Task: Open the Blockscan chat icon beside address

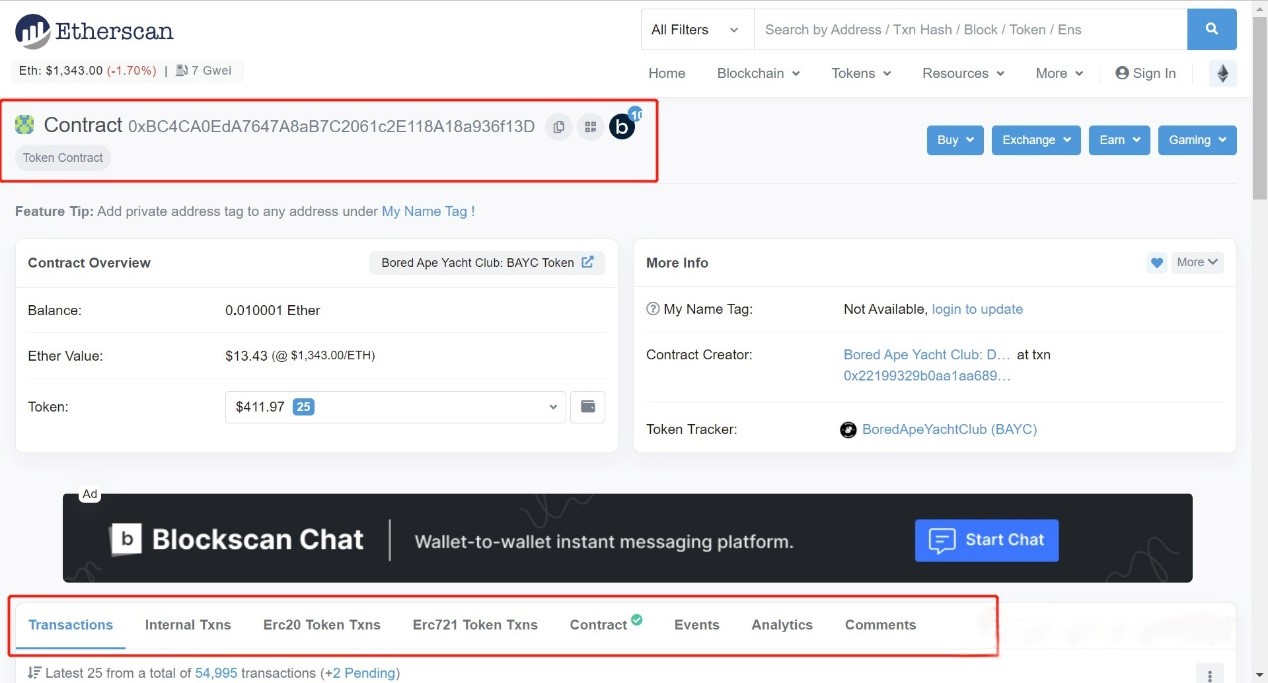Action: click(x=623, y=127)
